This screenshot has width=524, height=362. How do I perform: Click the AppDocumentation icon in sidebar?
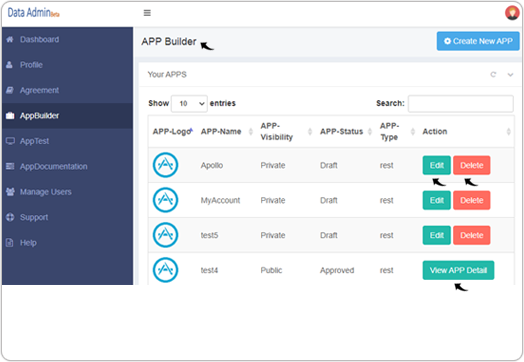click(10, 166)
